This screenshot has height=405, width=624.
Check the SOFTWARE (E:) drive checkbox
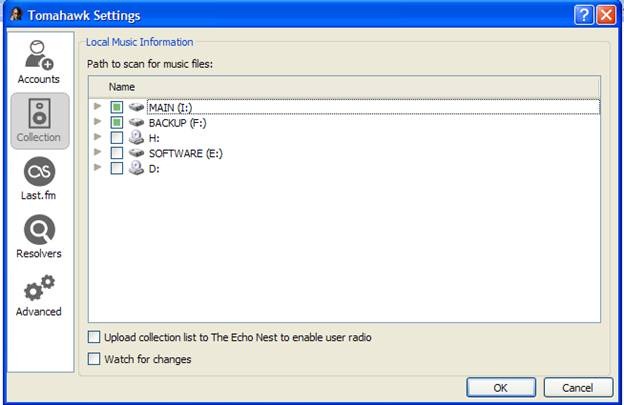click(117, 153)
